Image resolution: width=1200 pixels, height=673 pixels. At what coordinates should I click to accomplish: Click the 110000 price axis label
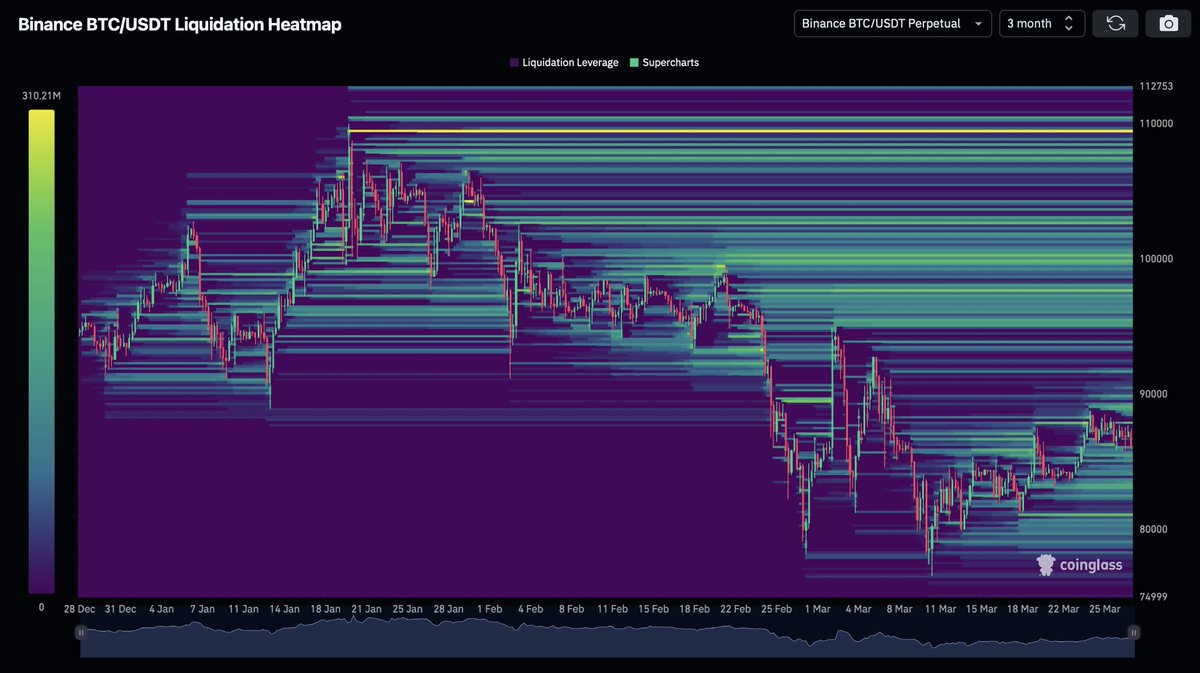coord(1155,123)
